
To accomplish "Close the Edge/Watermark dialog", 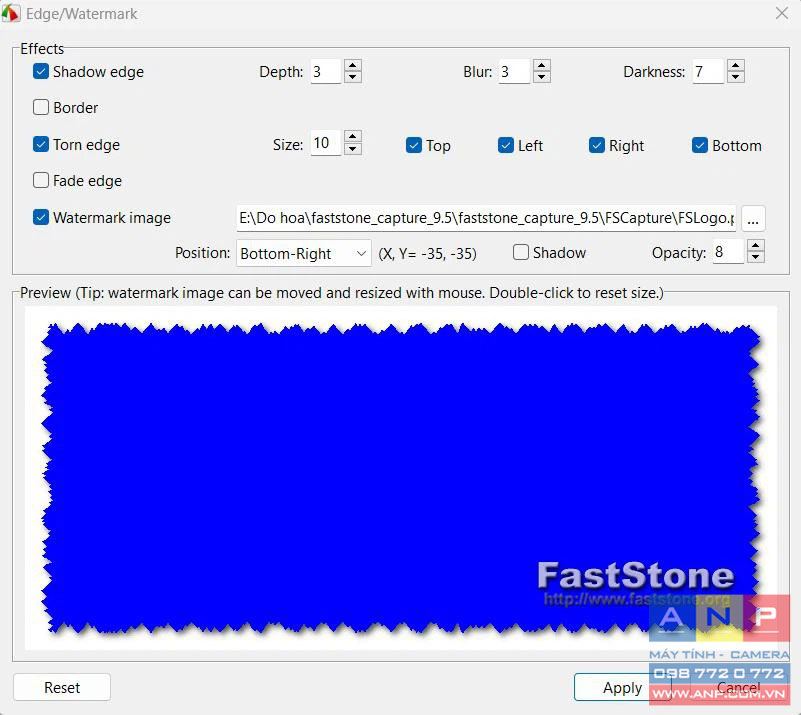I will (782, 13).
